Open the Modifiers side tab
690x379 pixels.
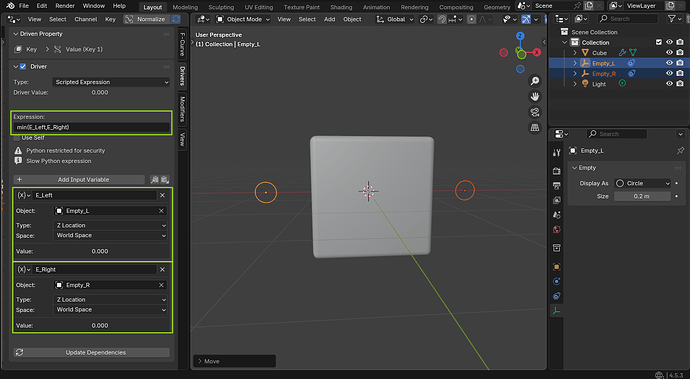[x=182, y=109]
